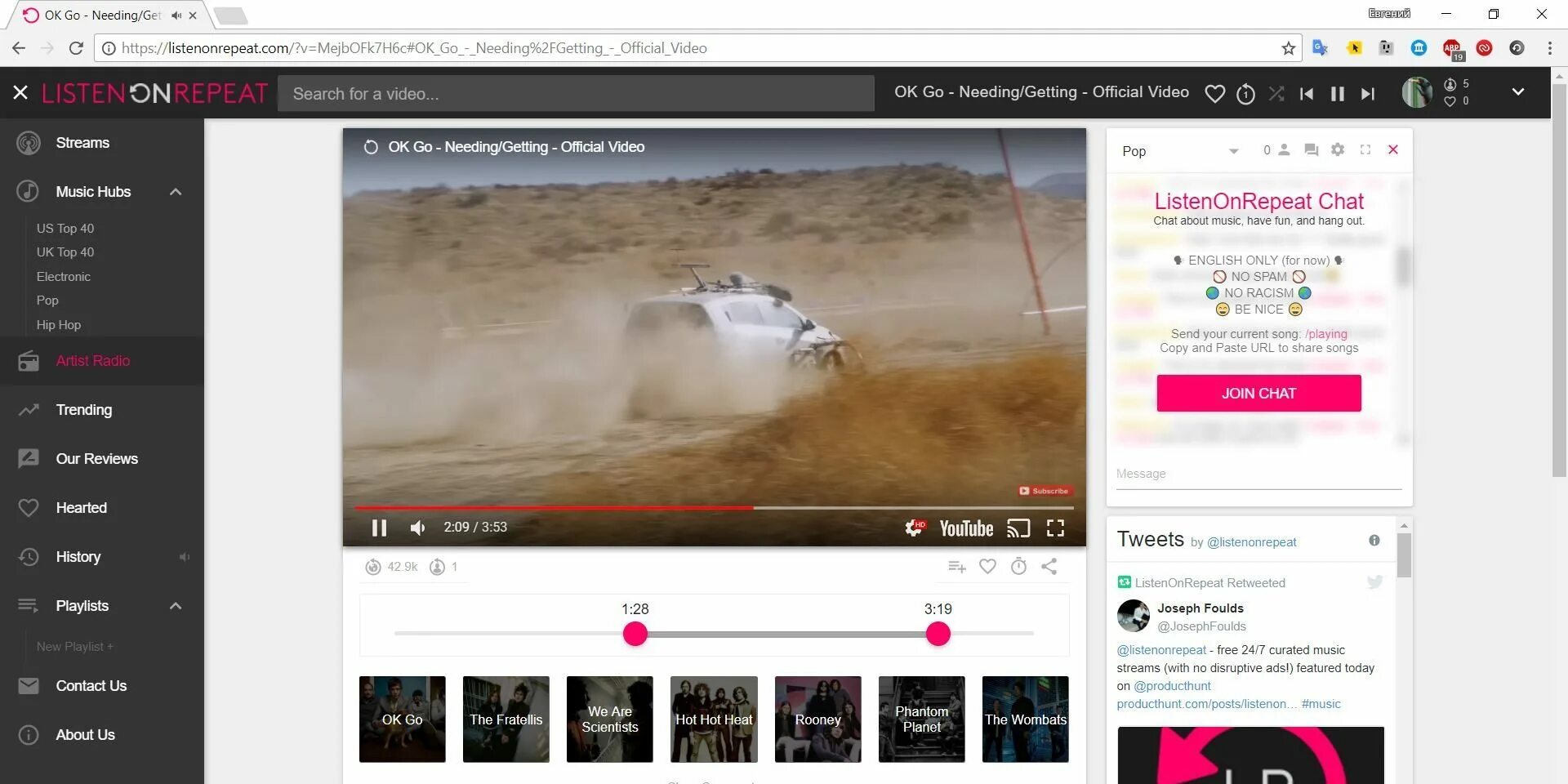Close the sidebar with the X icon
The width and height of the screenshot is (1568, 784).
pyautogui.click(x=20, y=93)
